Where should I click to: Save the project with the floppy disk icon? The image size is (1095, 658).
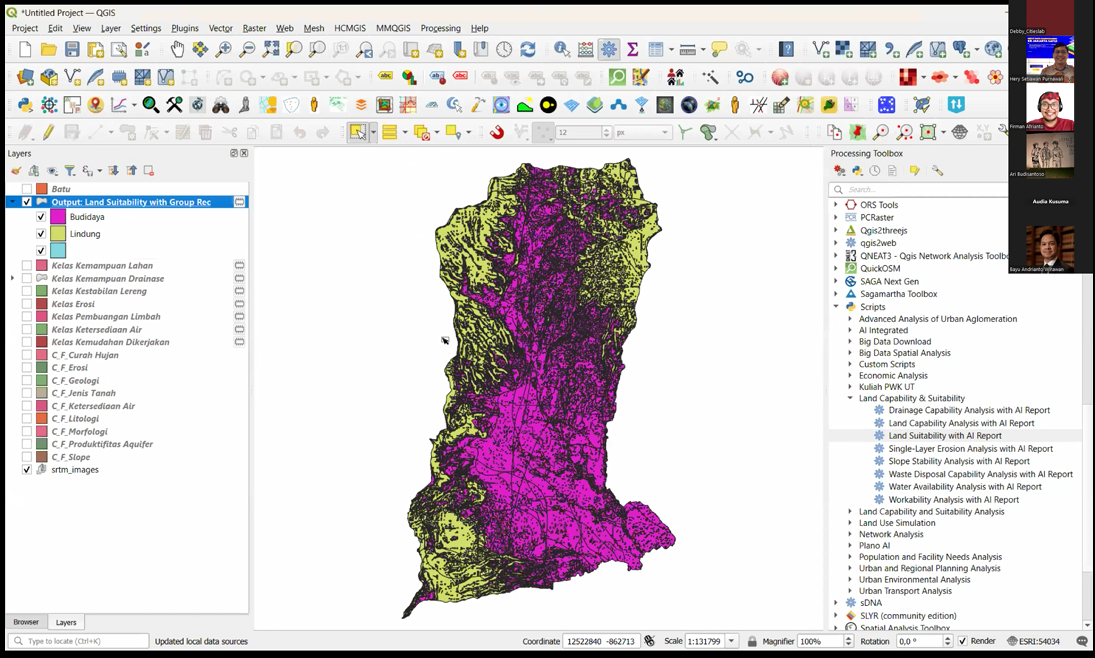(x=72, y=49)
